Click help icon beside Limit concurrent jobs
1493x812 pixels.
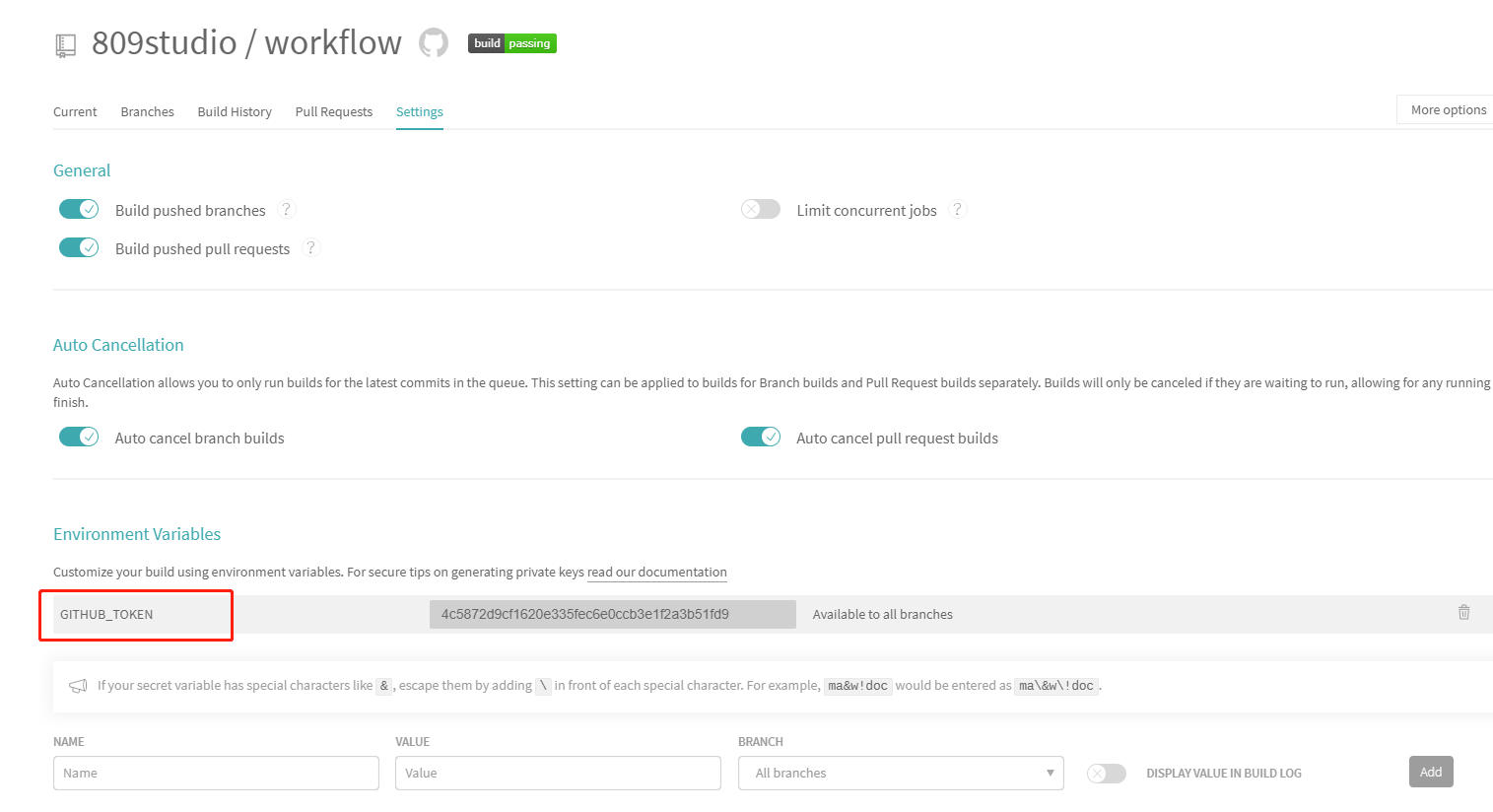coord(957,209)
